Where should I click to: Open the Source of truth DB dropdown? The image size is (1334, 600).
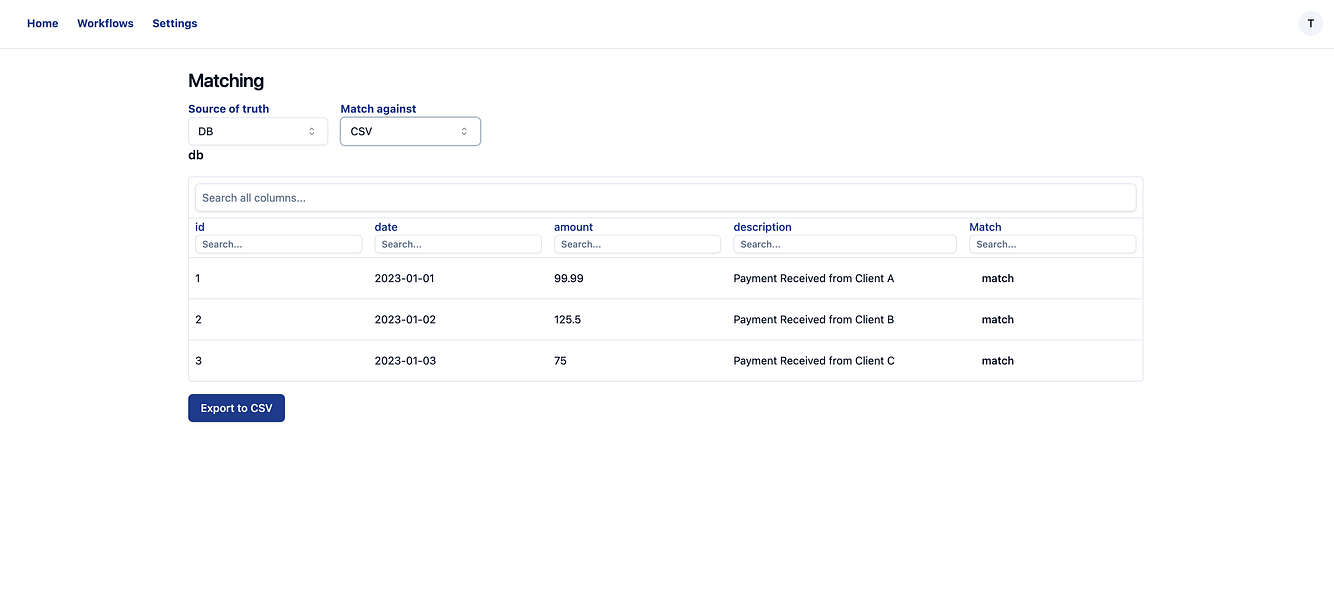point(258,131)
